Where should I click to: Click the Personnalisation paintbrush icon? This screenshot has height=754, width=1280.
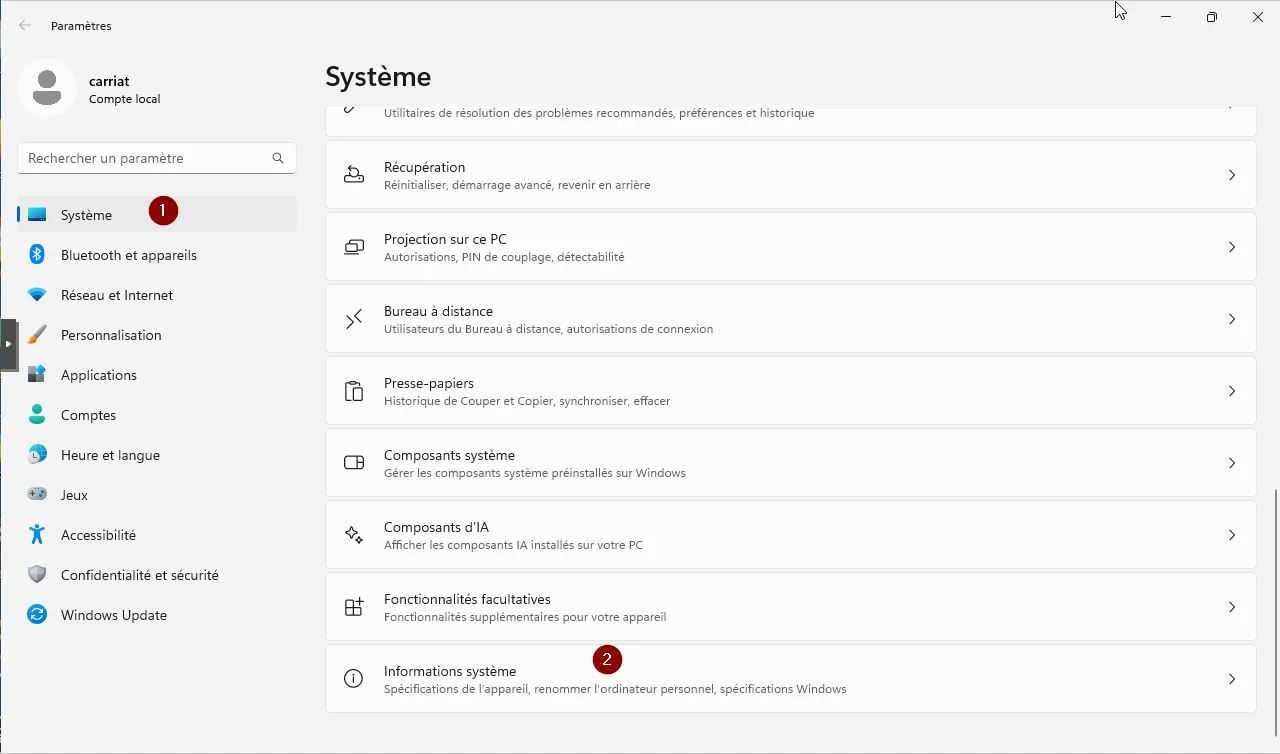point(37,335)
